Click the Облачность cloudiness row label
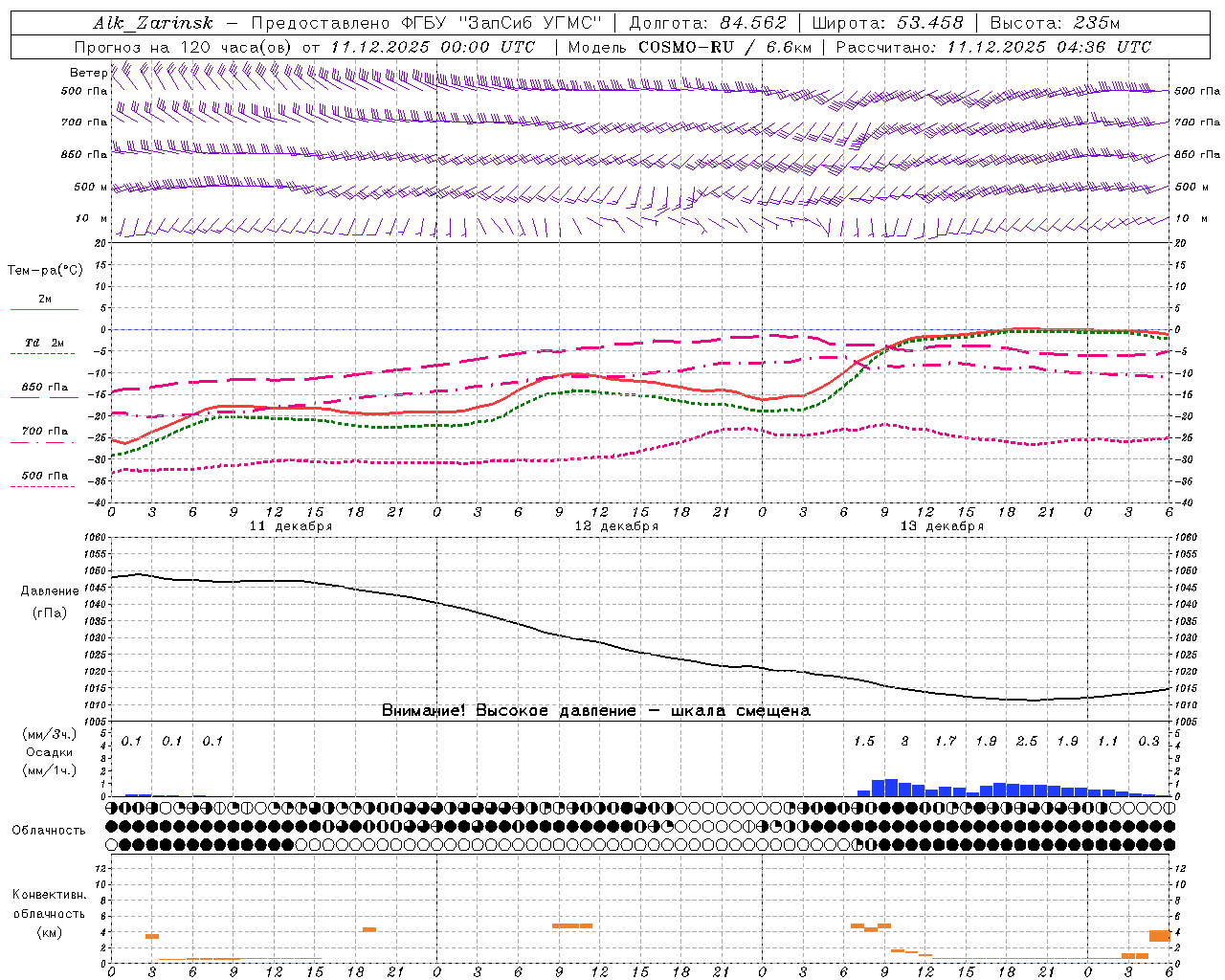This screenshot has width=1225, height=980. coord(49,830)
